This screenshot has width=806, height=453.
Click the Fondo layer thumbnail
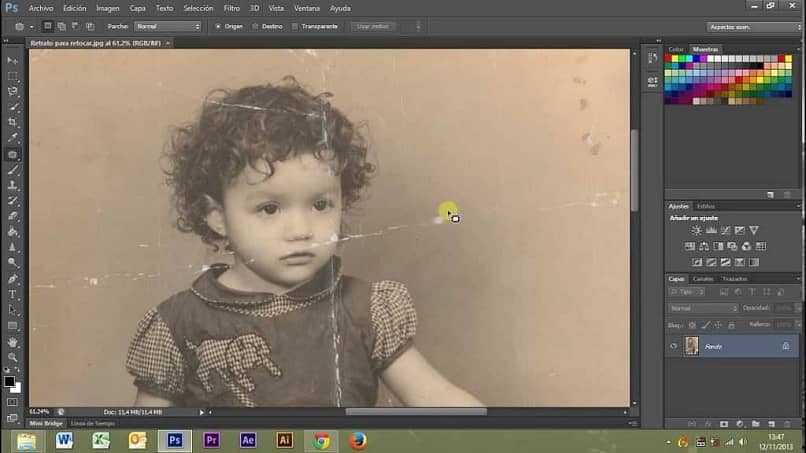tap(691, 346)
